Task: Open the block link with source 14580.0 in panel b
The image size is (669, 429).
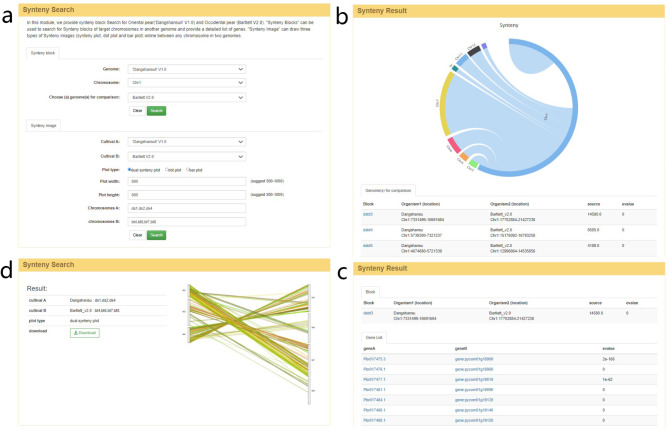Action: point(368,214)
